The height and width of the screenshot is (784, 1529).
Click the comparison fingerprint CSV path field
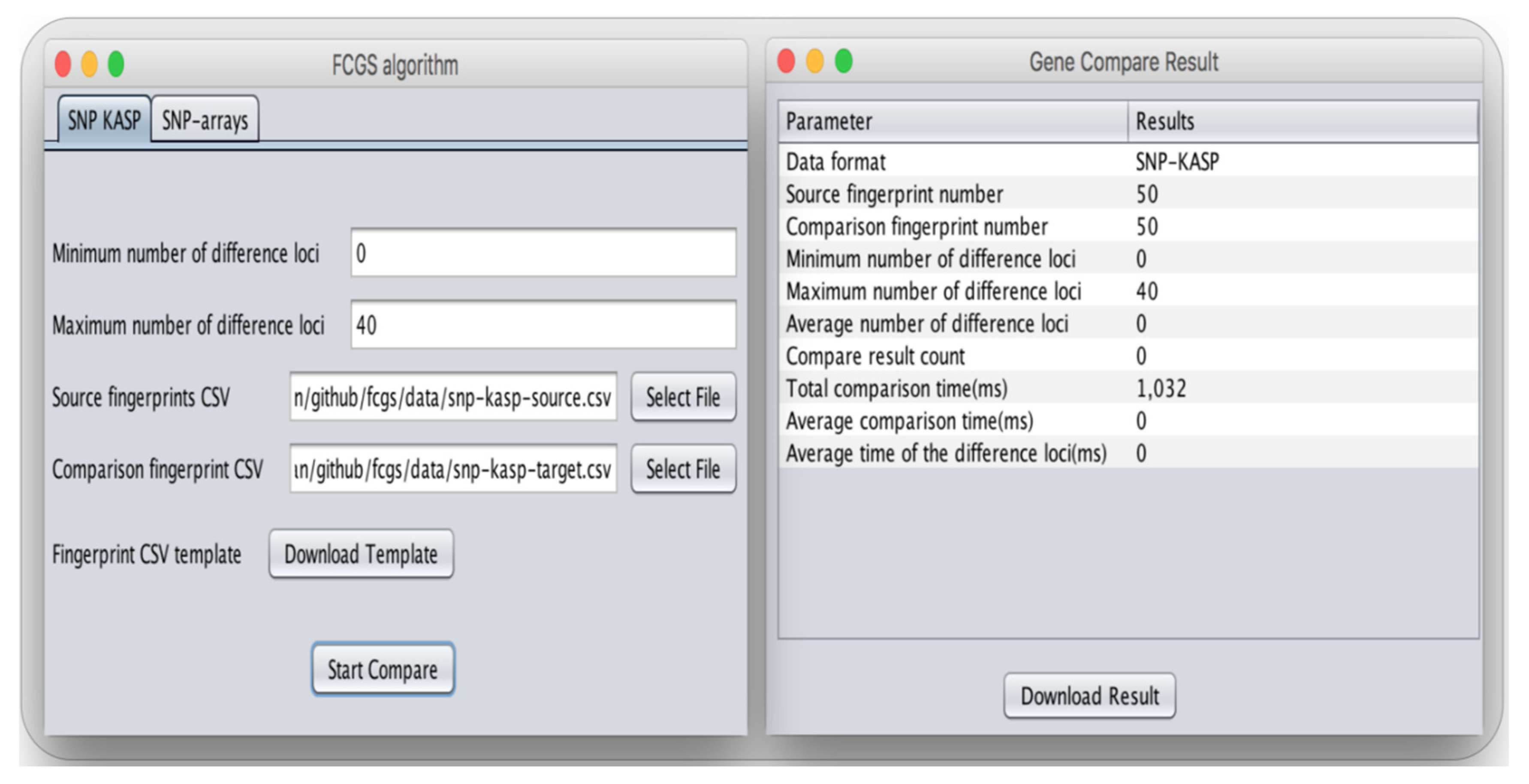pyautogui.click(x=452, y=470)
